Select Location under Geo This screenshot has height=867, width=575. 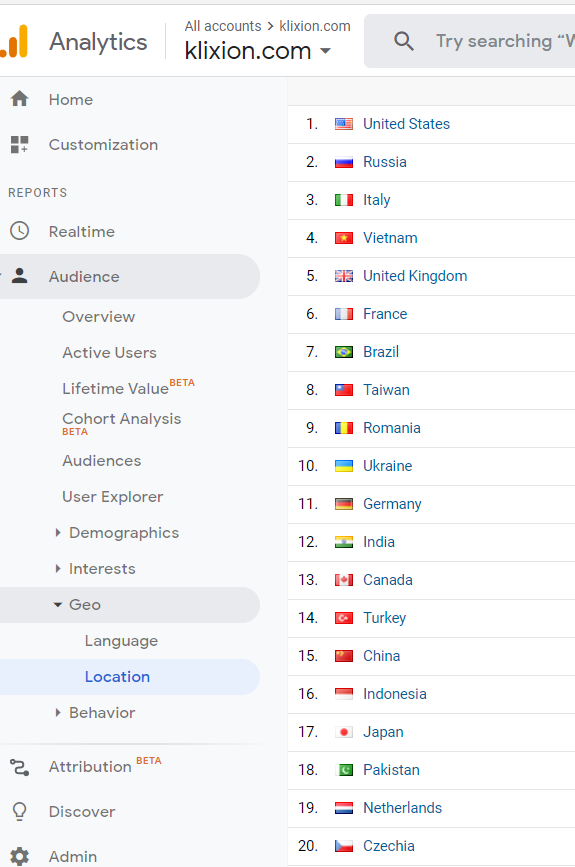(x=117, y=677)
